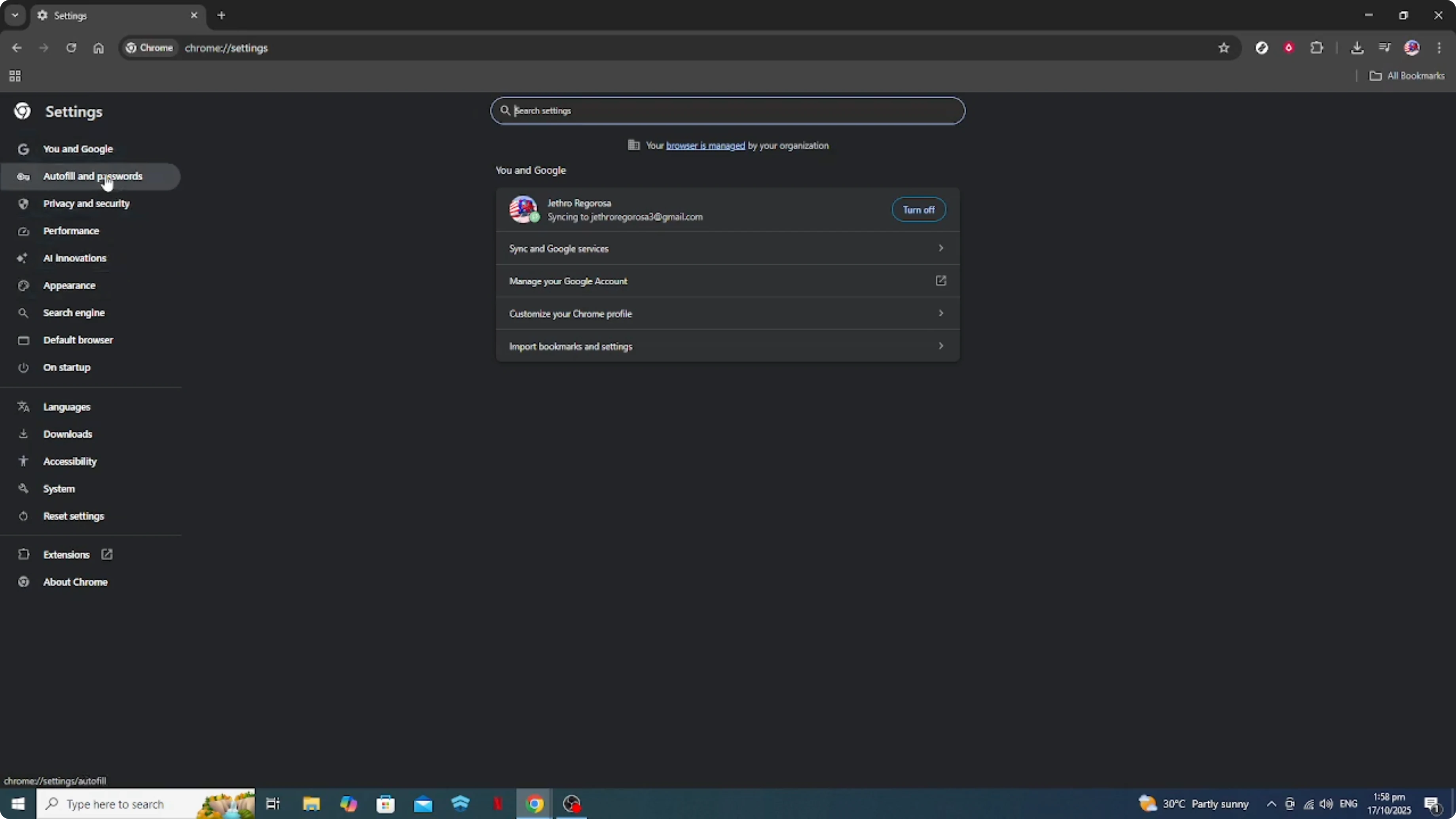The image size is (1456, 819).
Task: Click the taskbar search box
Action: coord(146,804)
